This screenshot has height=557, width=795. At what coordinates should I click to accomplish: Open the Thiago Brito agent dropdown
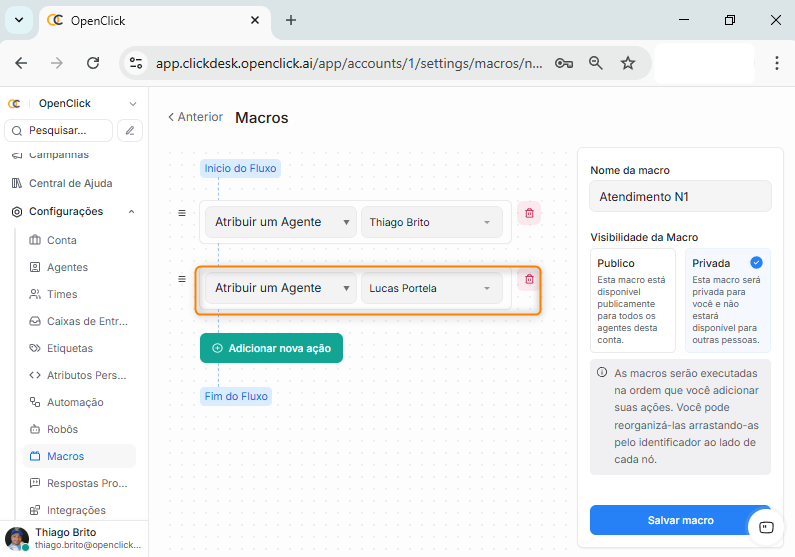pyautogui.click(x=432, y=222)
